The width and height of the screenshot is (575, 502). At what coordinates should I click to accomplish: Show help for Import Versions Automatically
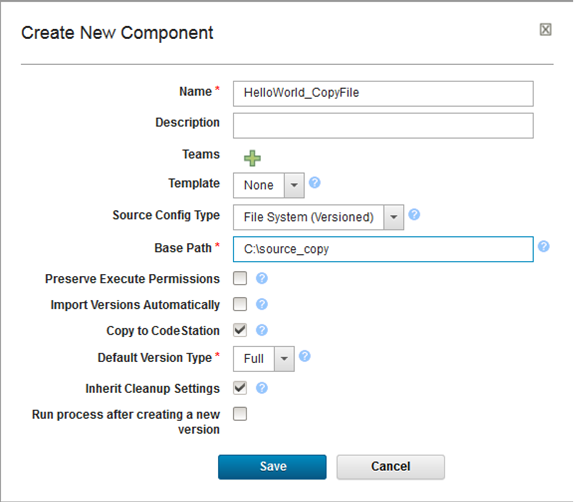coord(262,304)
